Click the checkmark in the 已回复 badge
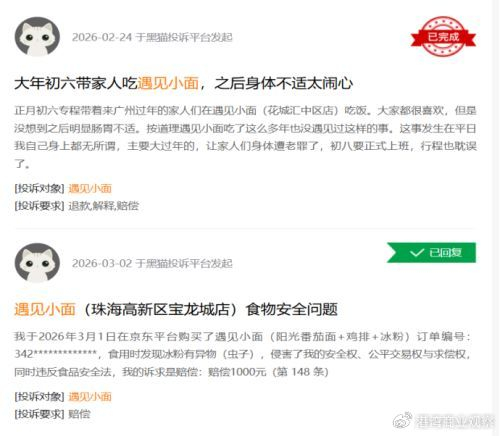Screen dimensions: 500x436 417,253
